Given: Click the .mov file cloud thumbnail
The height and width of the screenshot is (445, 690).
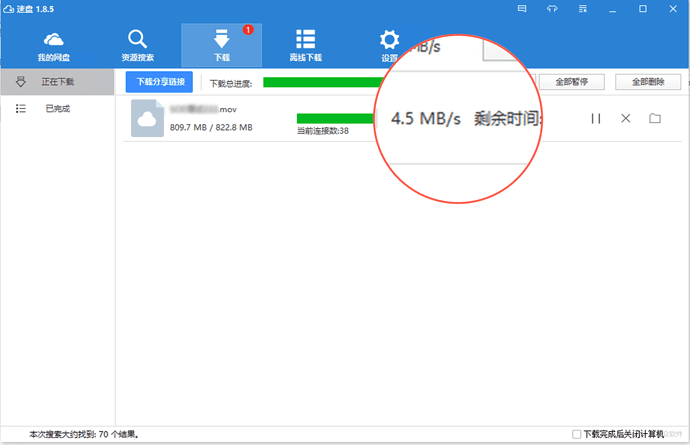Looking at the screenshot, I should tap(149, 120).
